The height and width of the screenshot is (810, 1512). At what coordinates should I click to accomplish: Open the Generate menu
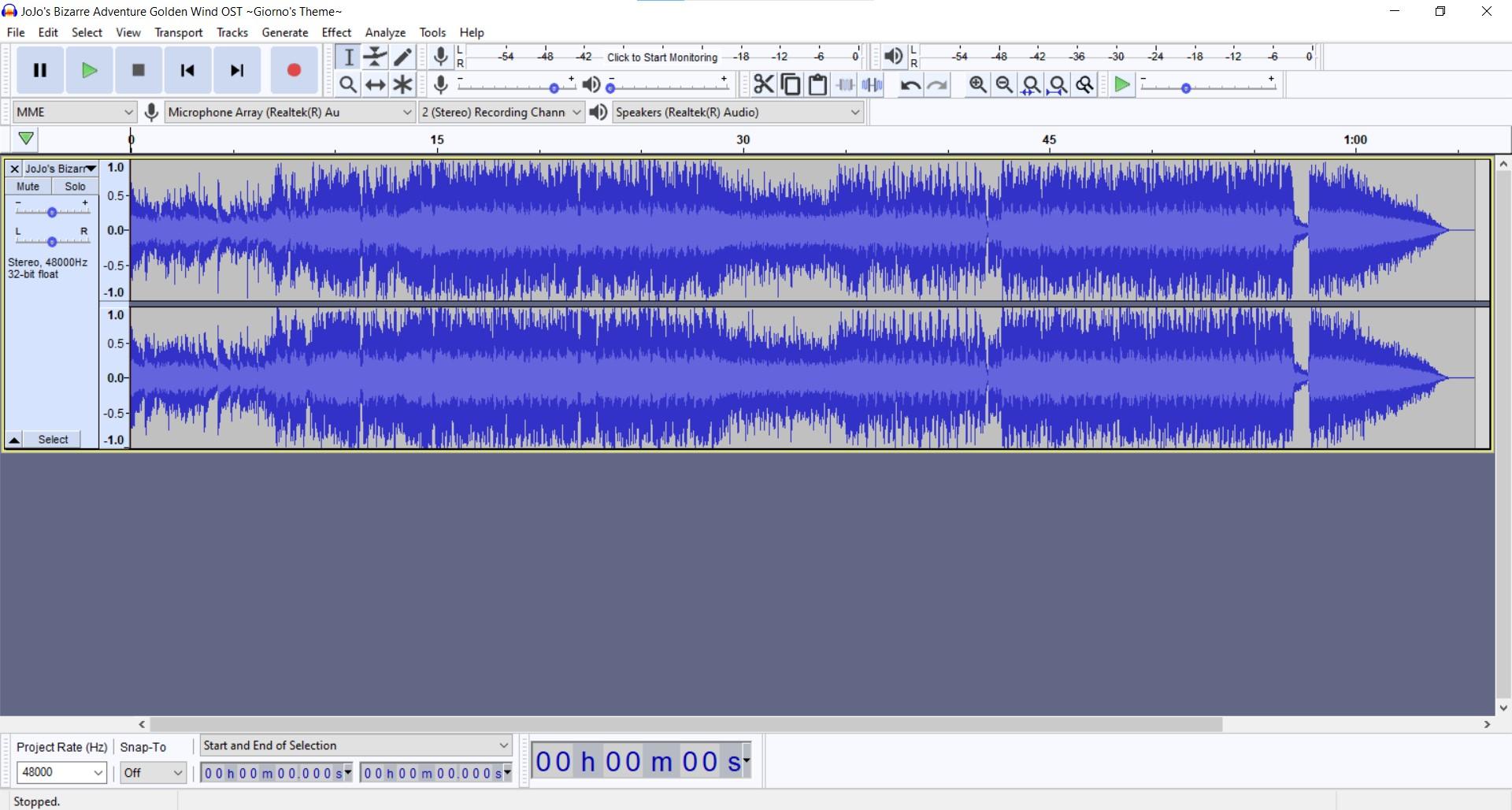285,32
